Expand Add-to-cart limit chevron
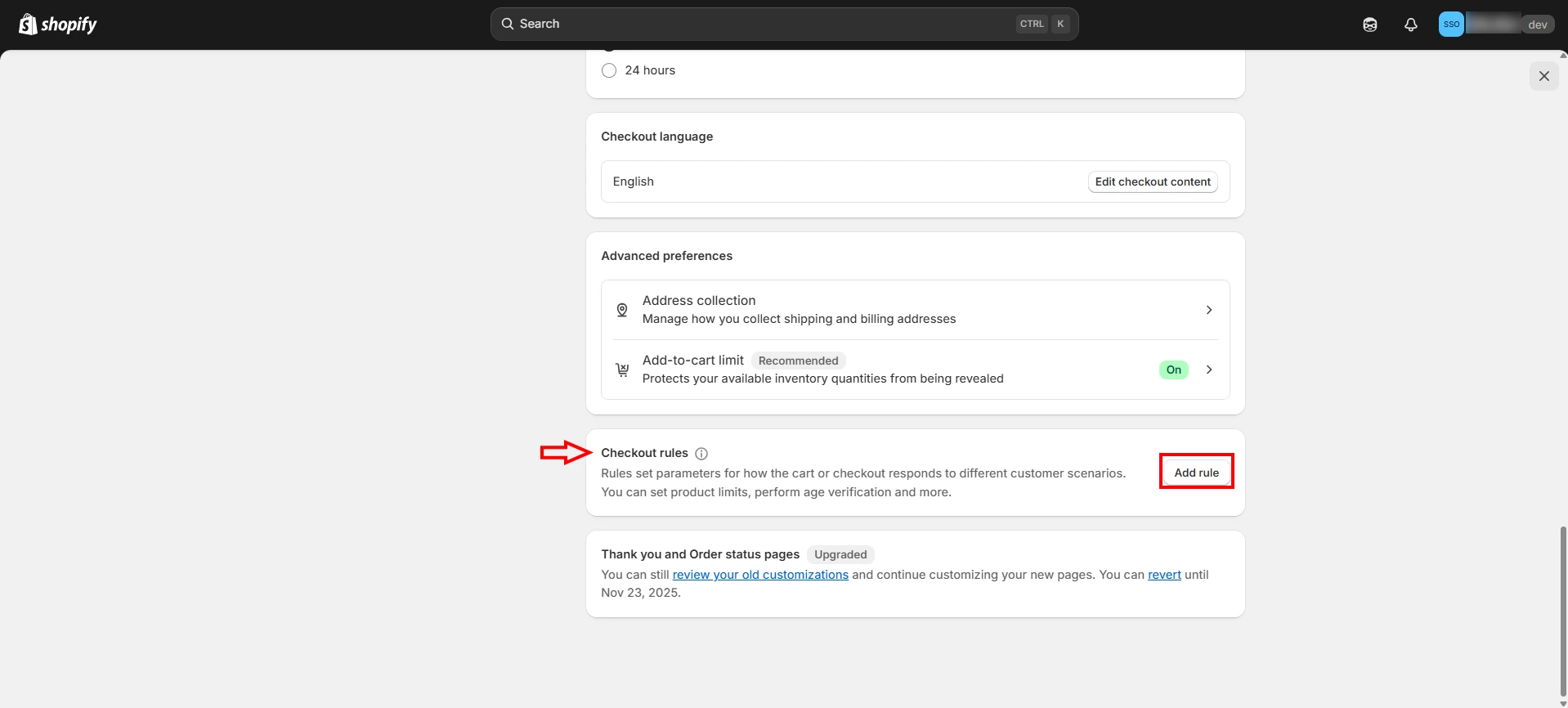The image size is (1568, 708). [1209, 370]
